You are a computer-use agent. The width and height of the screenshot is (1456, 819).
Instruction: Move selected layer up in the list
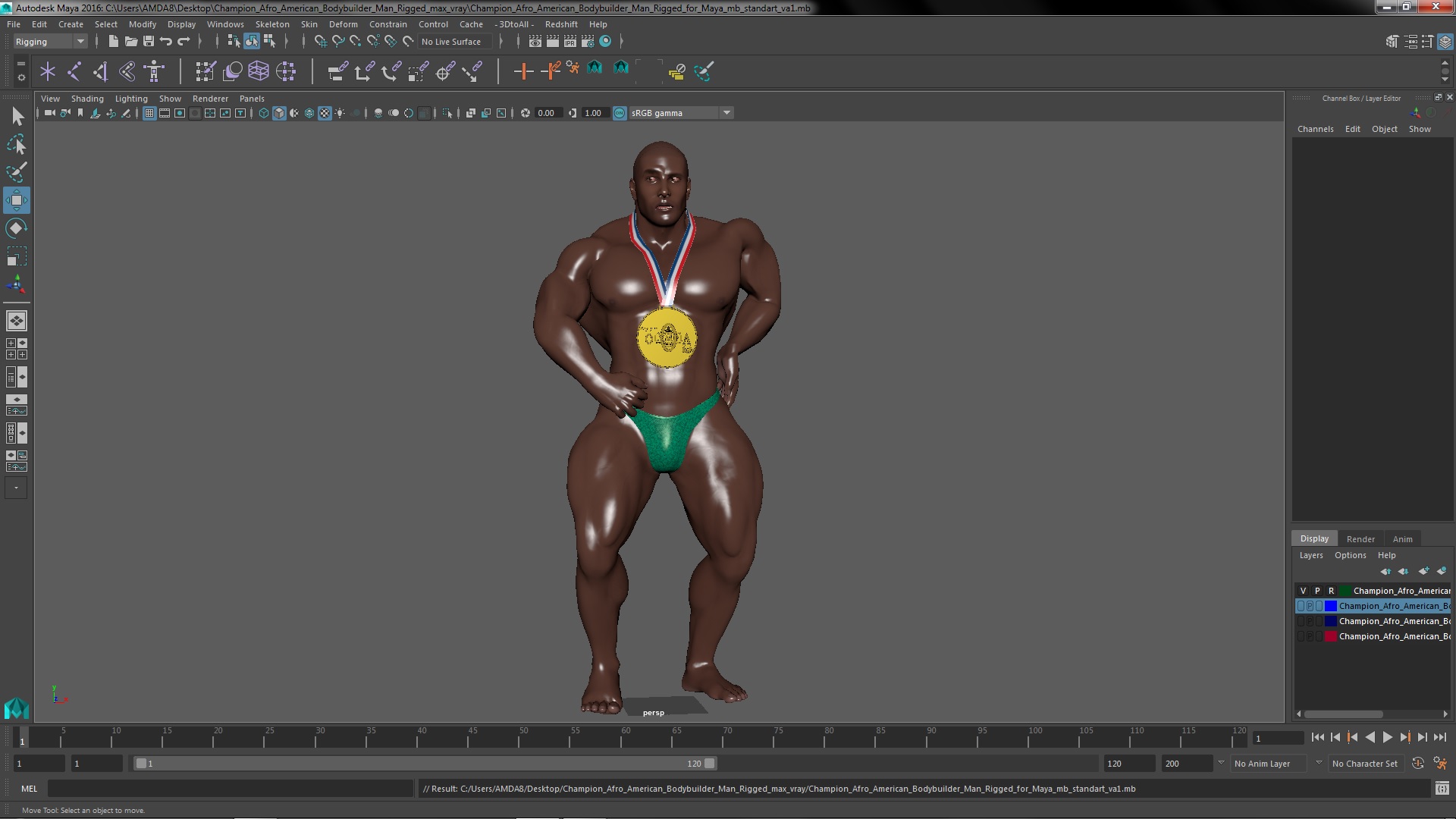[x=1385, y=571]
